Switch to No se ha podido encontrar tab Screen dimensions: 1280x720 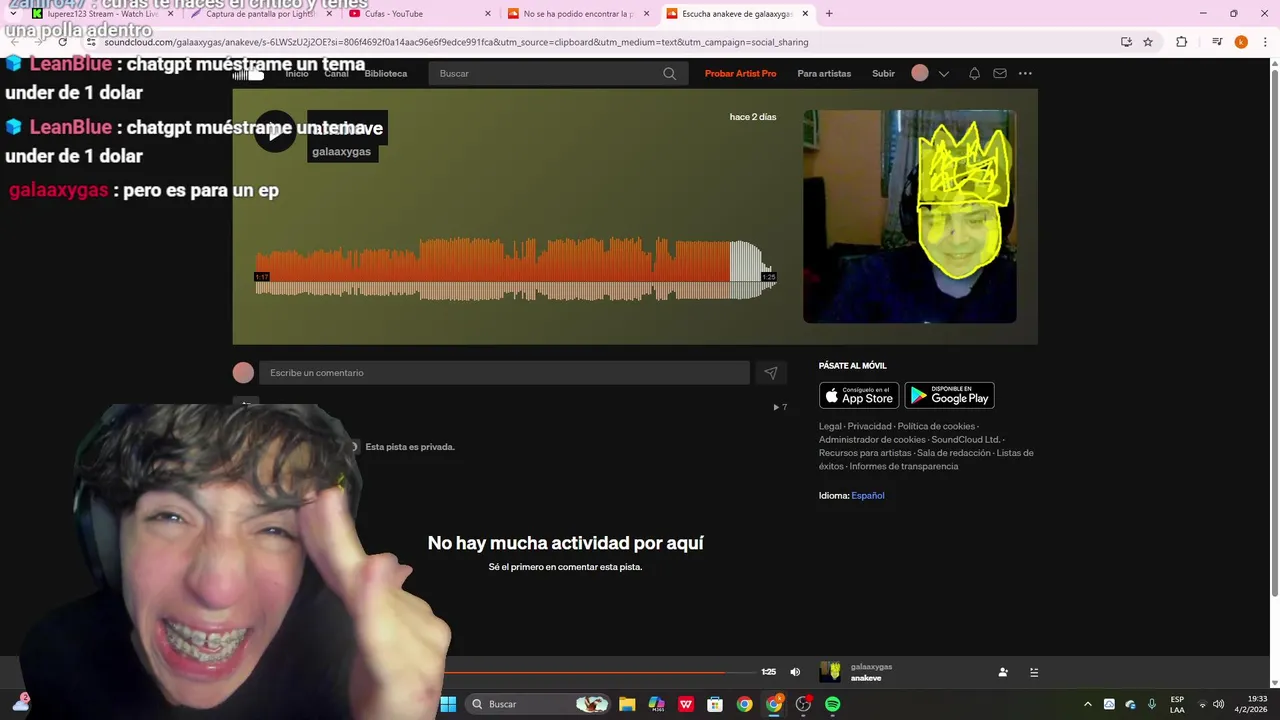pos(578,14)
